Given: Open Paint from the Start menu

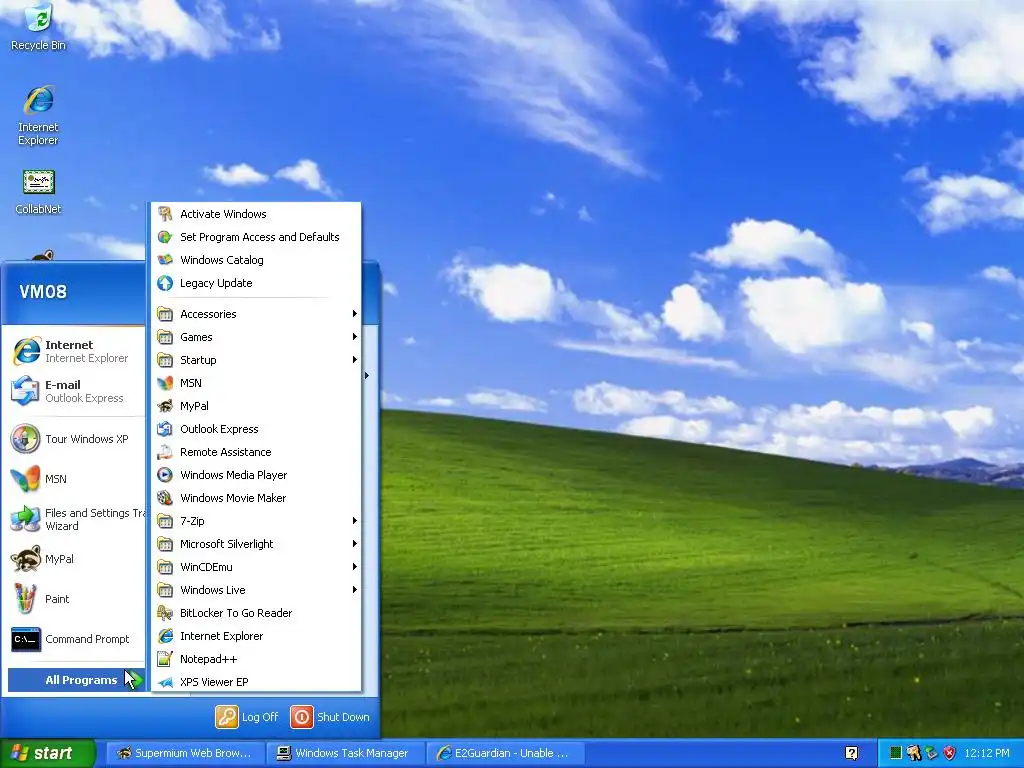Looking at the screenshot, I should tap(76, 599).
